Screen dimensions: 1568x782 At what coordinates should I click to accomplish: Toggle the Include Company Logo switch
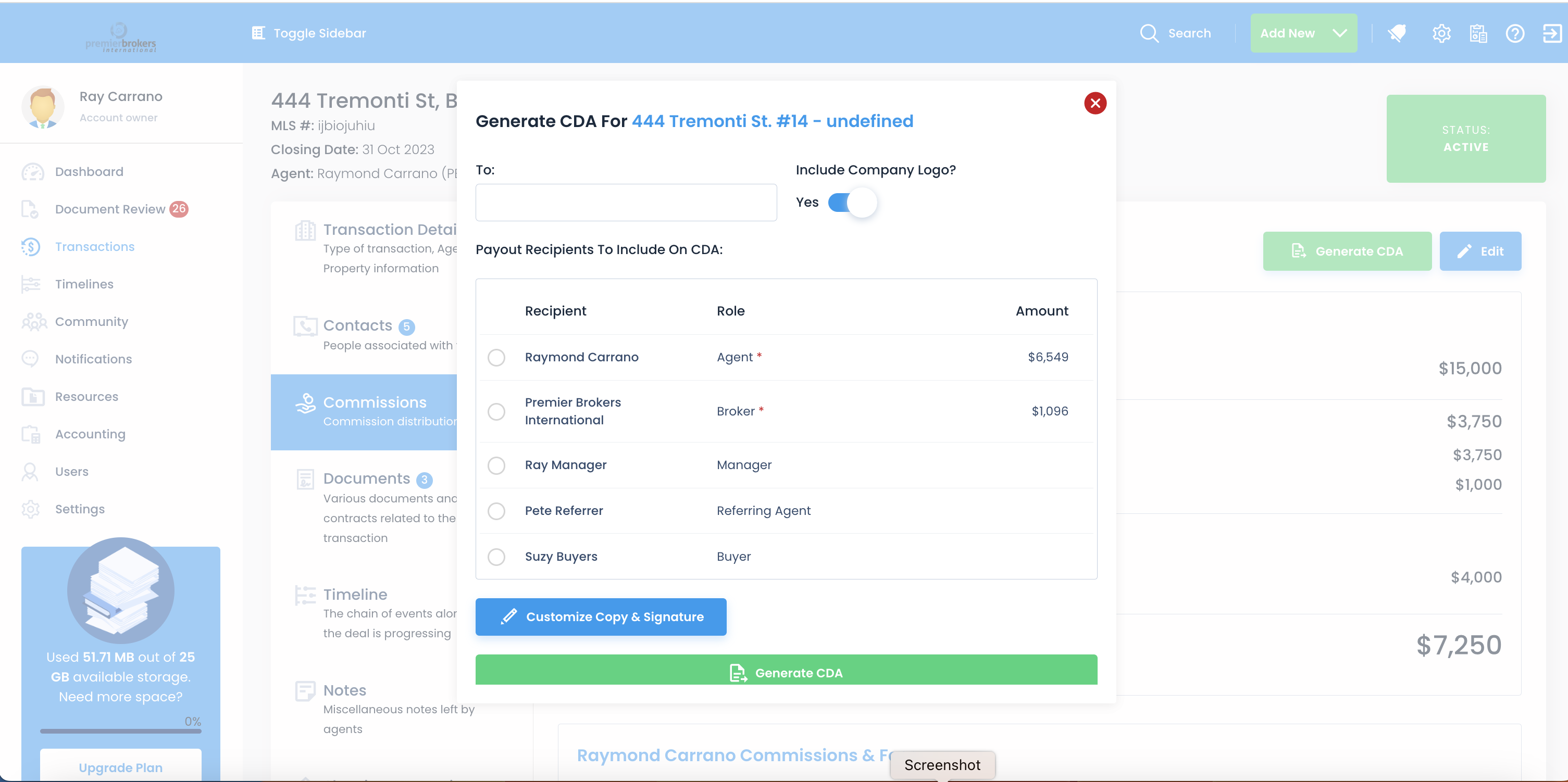tap(852, 203)
